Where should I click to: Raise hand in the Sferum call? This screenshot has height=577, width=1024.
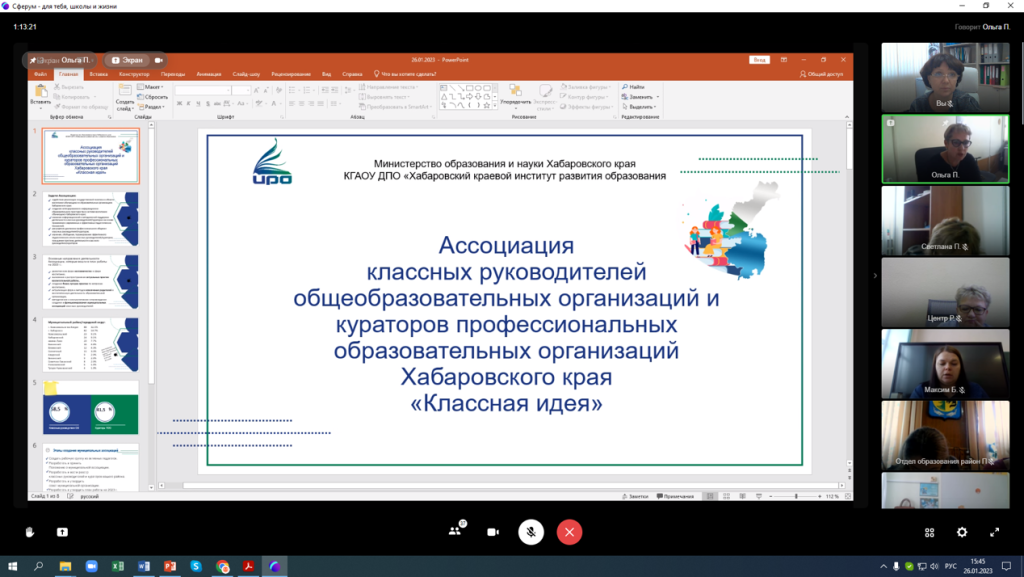[29, 532]
